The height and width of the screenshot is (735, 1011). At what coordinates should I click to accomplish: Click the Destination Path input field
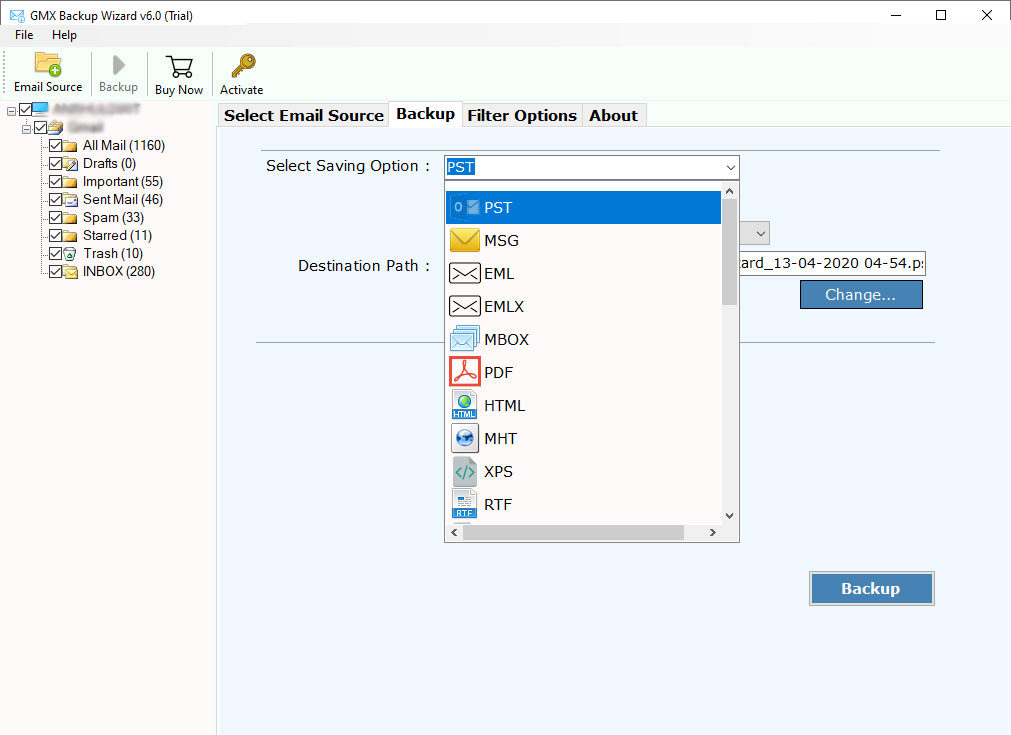(832, 263)
